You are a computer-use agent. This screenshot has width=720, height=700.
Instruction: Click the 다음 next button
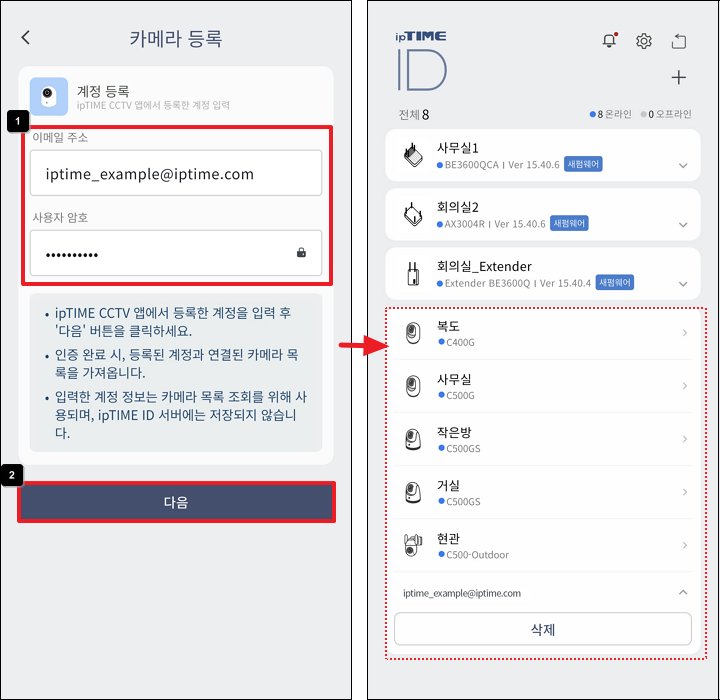[176, 502]
